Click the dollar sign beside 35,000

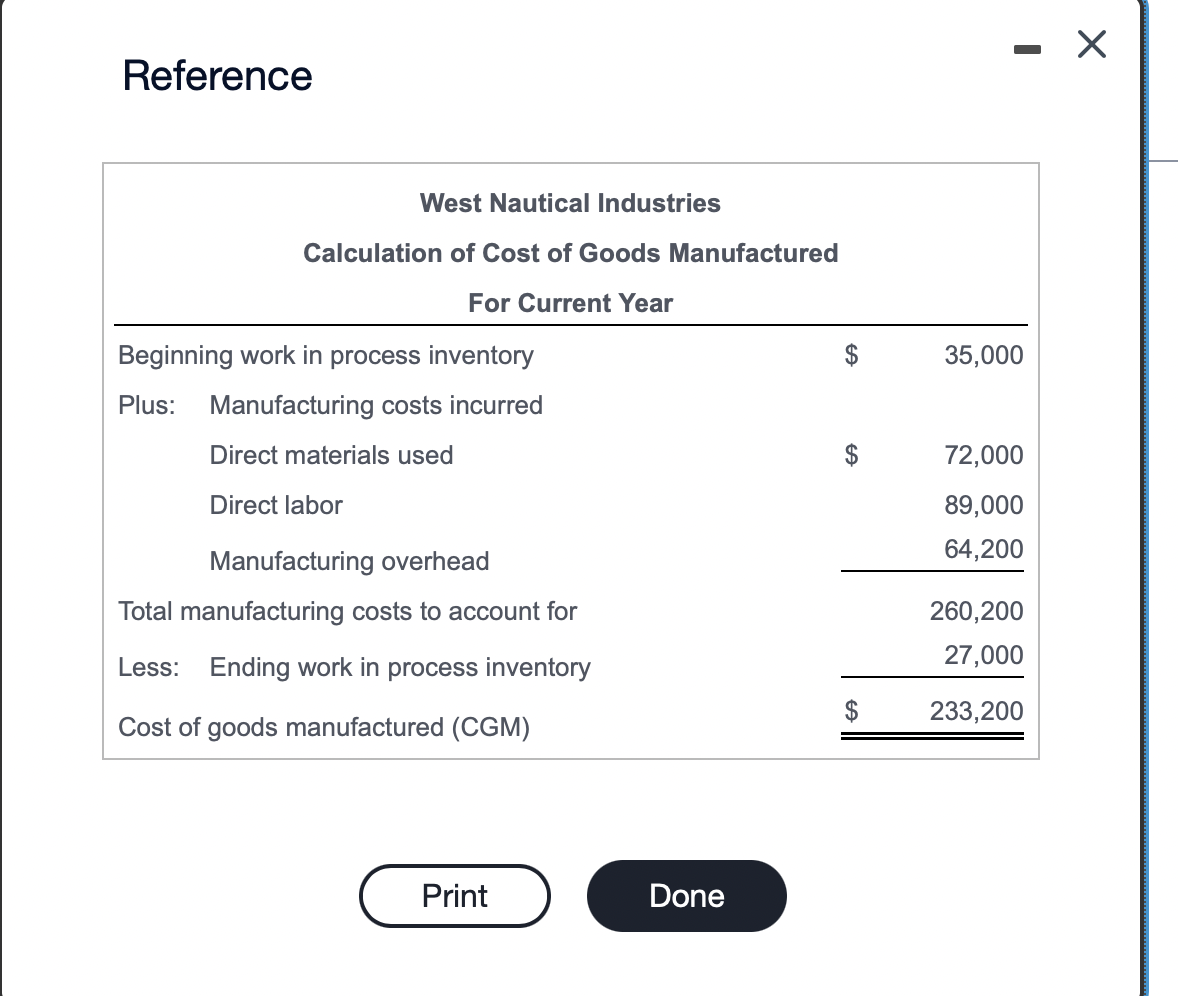coord(851,355)
